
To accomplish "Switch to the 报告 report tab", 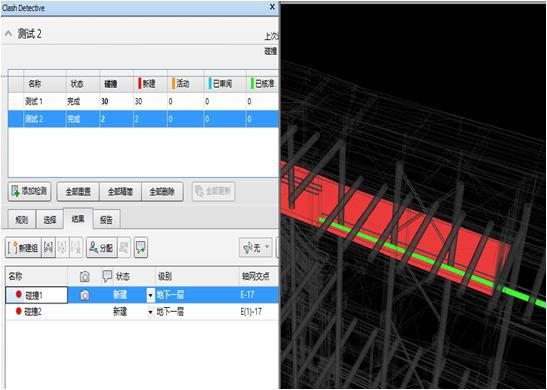I will coord(106,220).
